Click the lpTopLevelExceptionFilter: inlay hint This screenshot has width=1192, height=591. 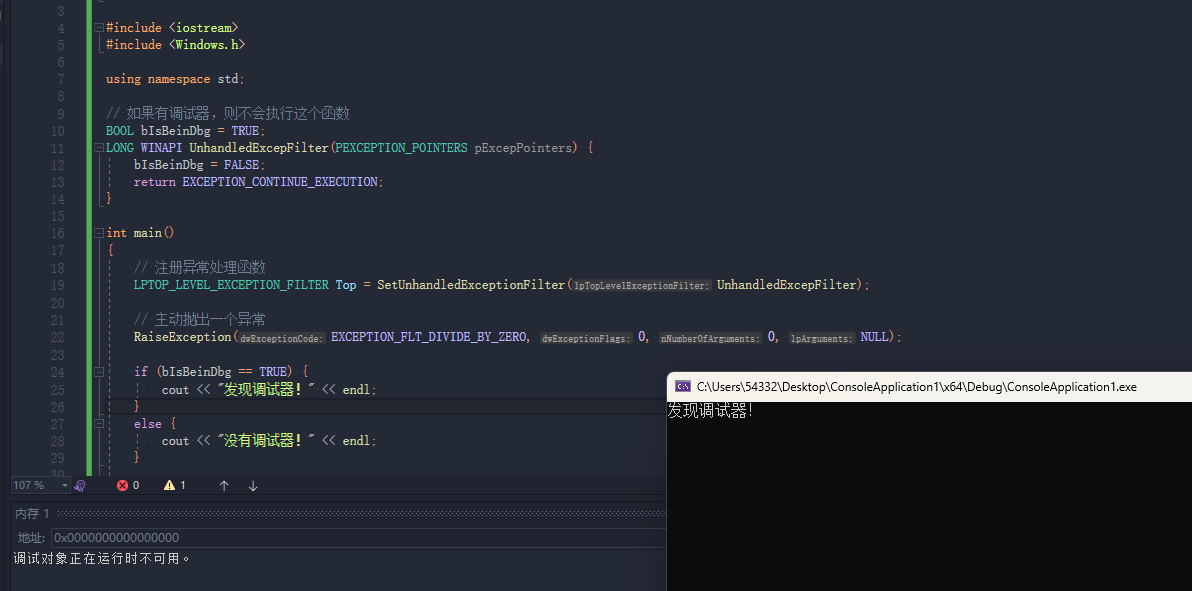pyautogui.click(x=642, y=286)
